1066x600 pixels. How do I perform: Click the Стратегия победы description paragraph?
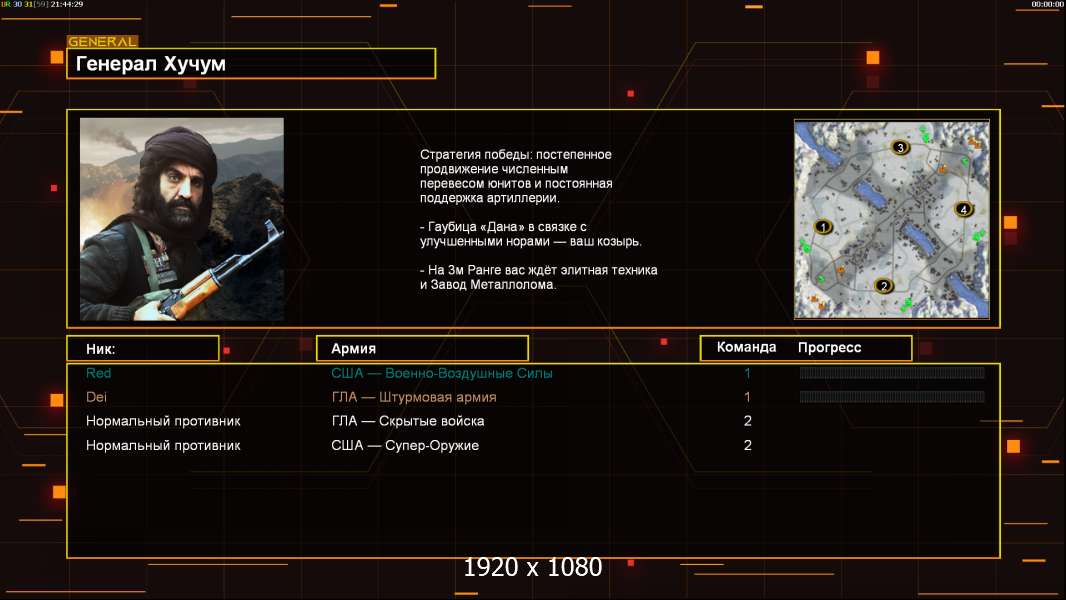point(516,176)
